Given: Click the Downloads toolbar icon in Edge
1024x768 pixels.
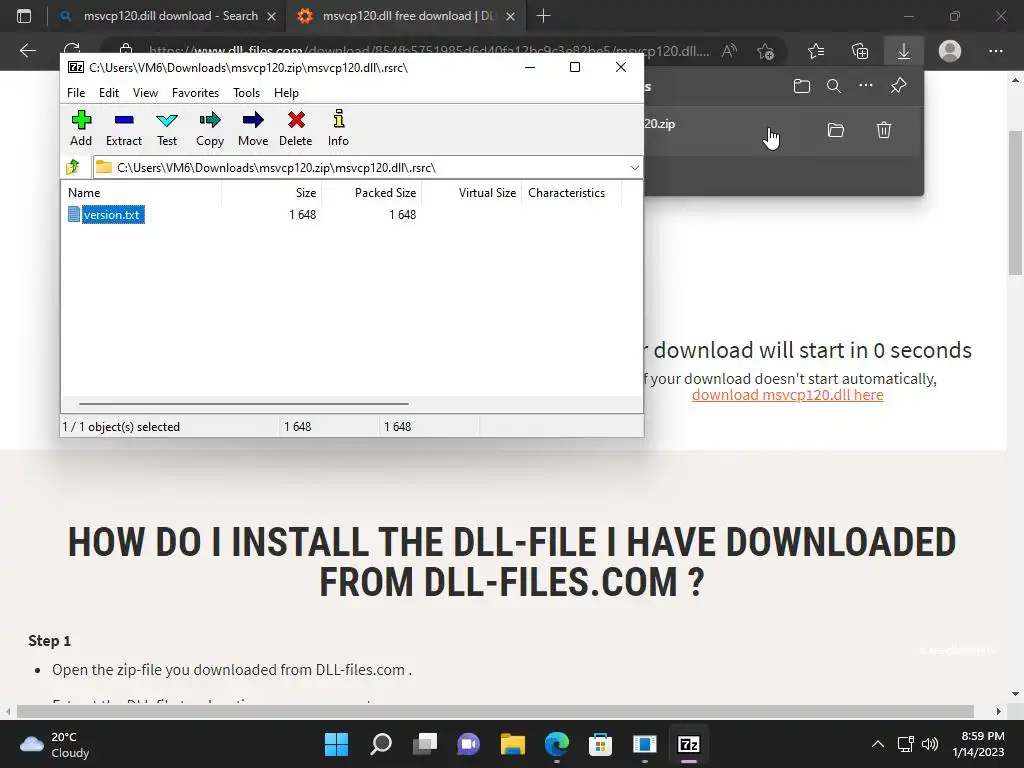Looking at the screenshot, I should click(904, 51).
